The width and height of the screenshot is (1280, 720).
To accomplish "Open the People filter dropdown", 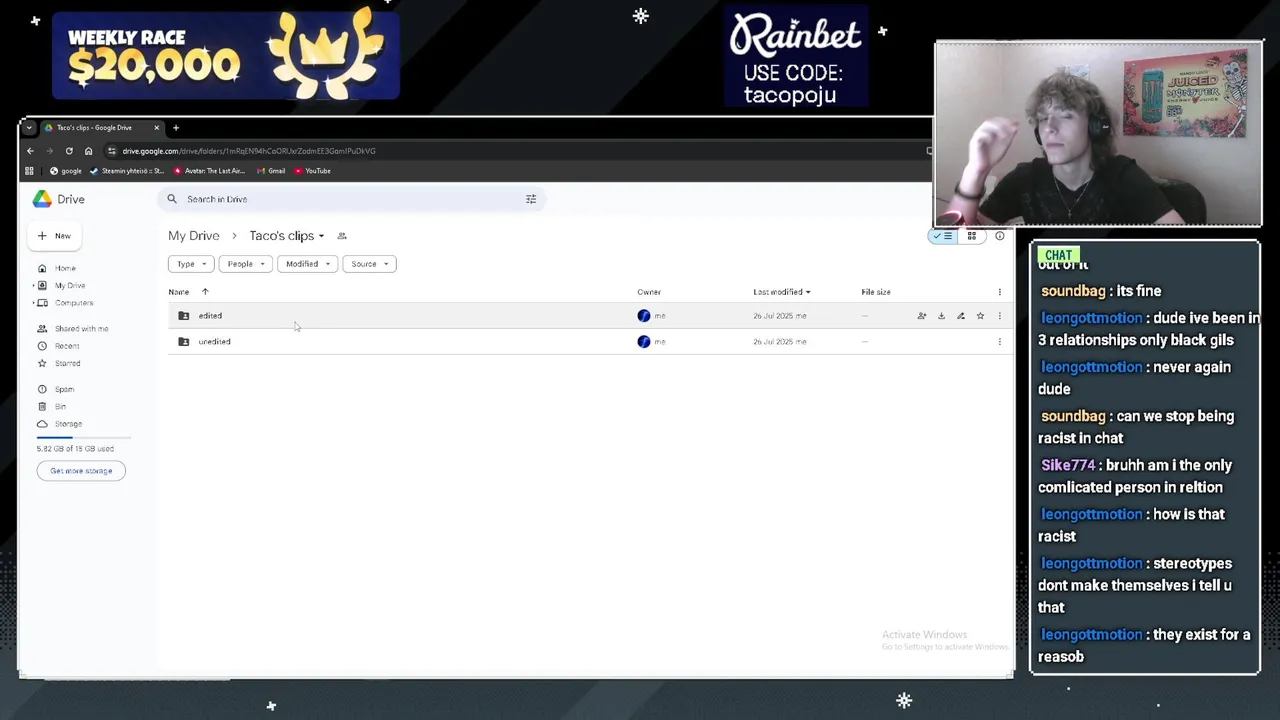I will 245,264.
